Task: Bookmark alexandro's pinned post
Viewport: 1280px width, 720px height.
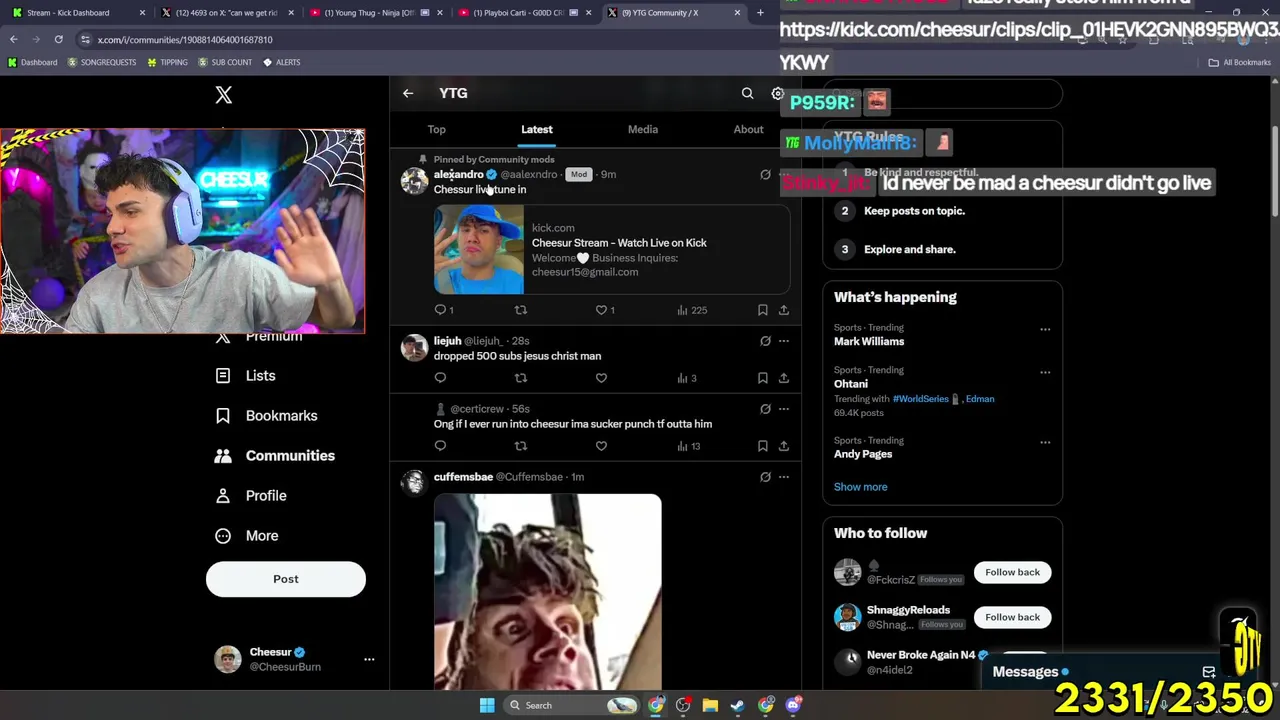Action: tap(762, 310)
